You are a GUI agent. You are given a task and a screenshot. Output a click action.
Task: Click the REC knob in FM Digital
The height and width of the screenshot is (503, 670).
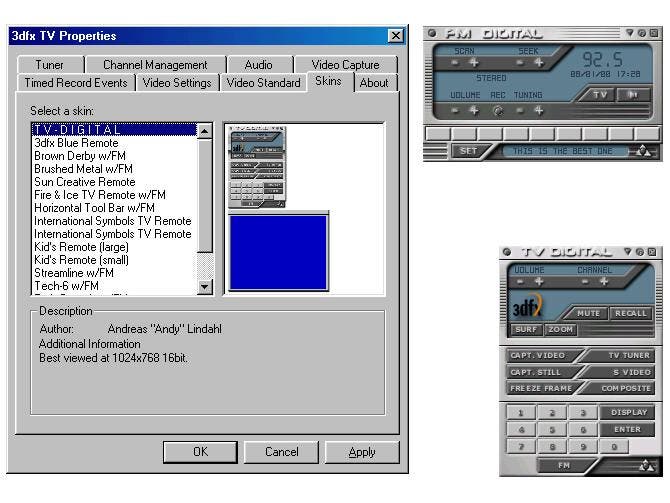497,111
